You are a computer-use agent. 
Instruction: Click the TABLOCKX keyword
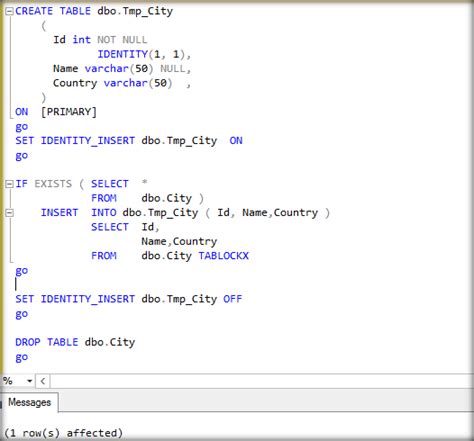(223, 256)
